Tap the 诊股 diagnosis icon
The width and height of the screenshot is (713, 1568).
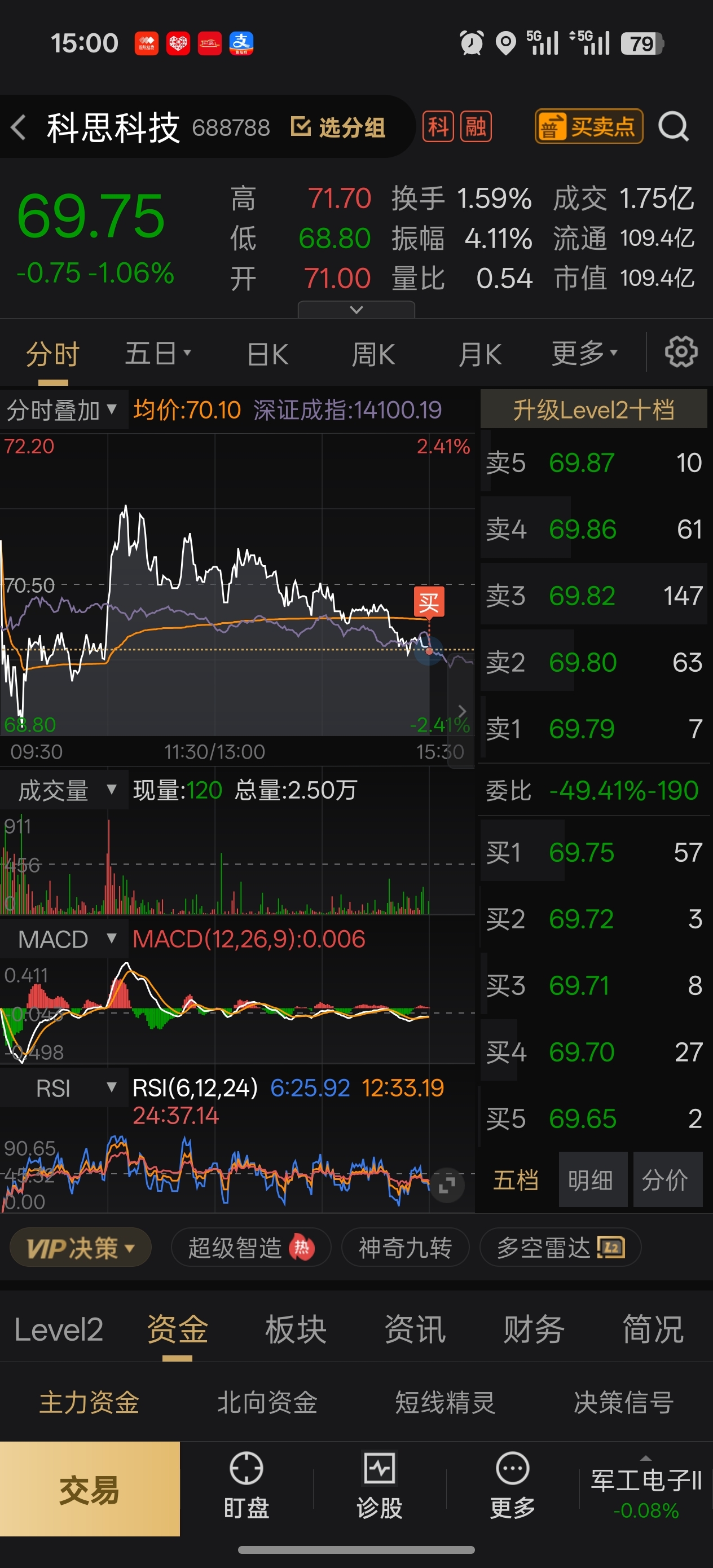click(x=379, y=1468)
